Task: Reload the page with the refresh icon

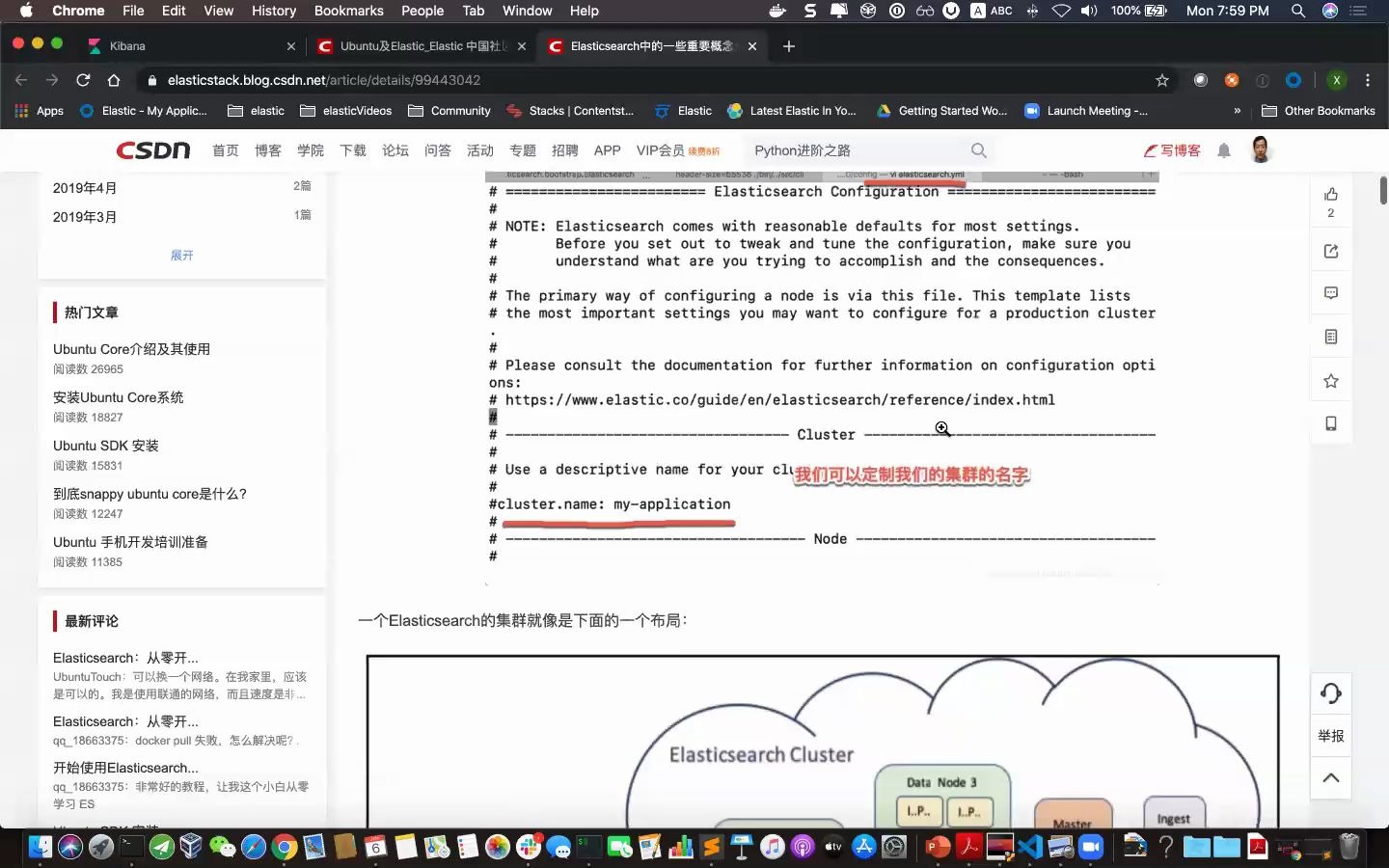Action: point(83,80)
